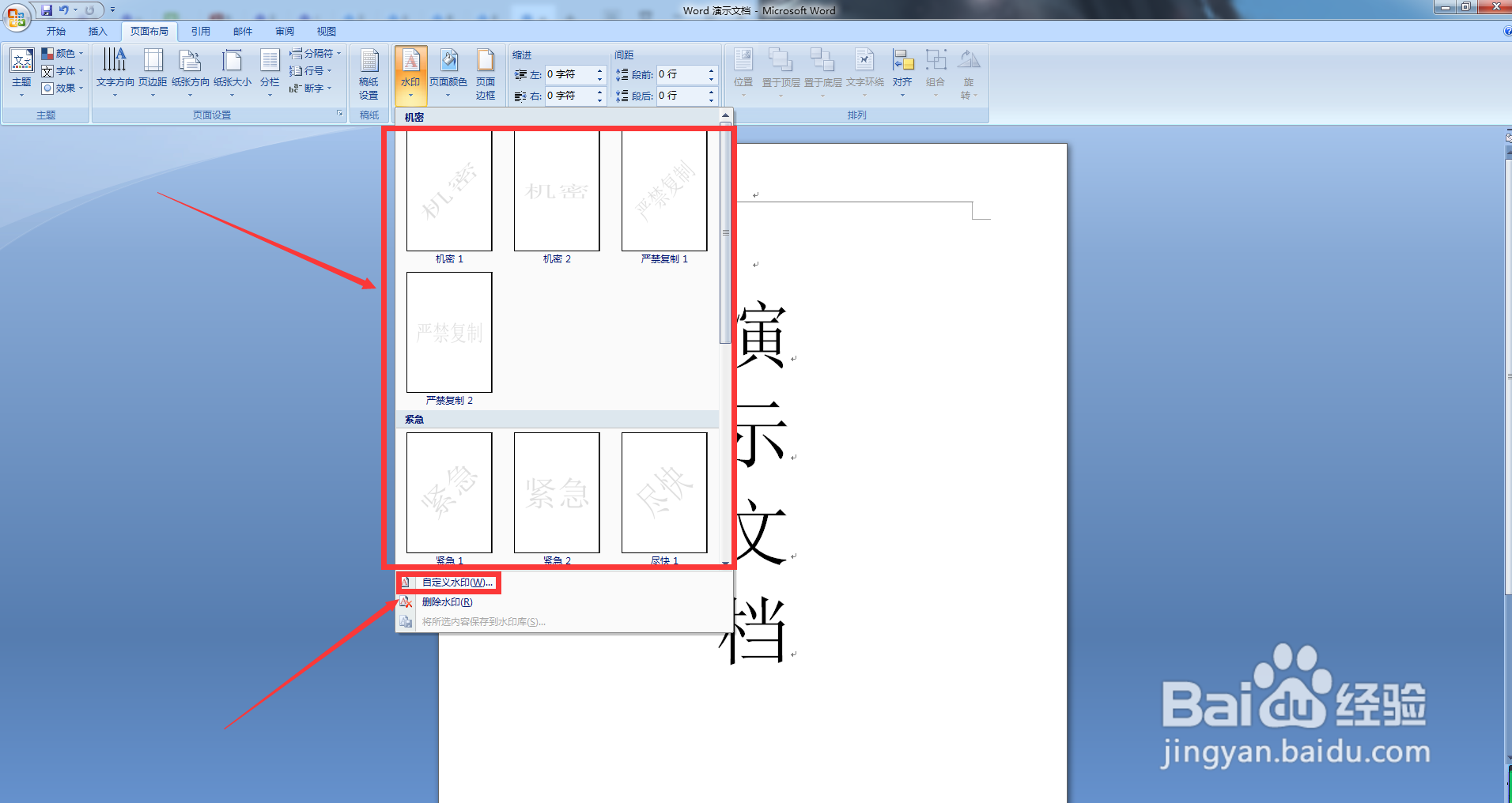Click the left indent 左 input field
This screenshot has height=803, width=1512.
point(570,74)
